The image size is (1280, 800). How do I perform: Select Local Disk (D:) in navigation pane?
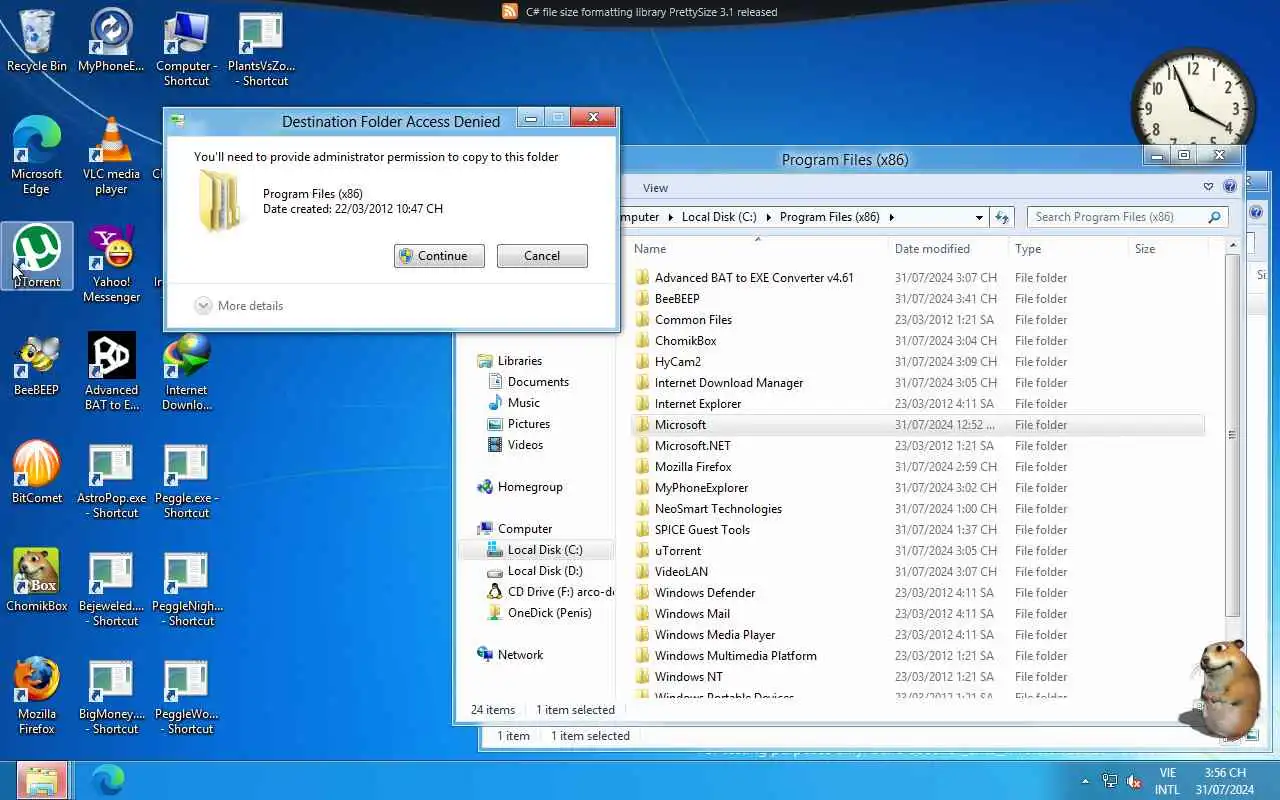tap(544, 571)
